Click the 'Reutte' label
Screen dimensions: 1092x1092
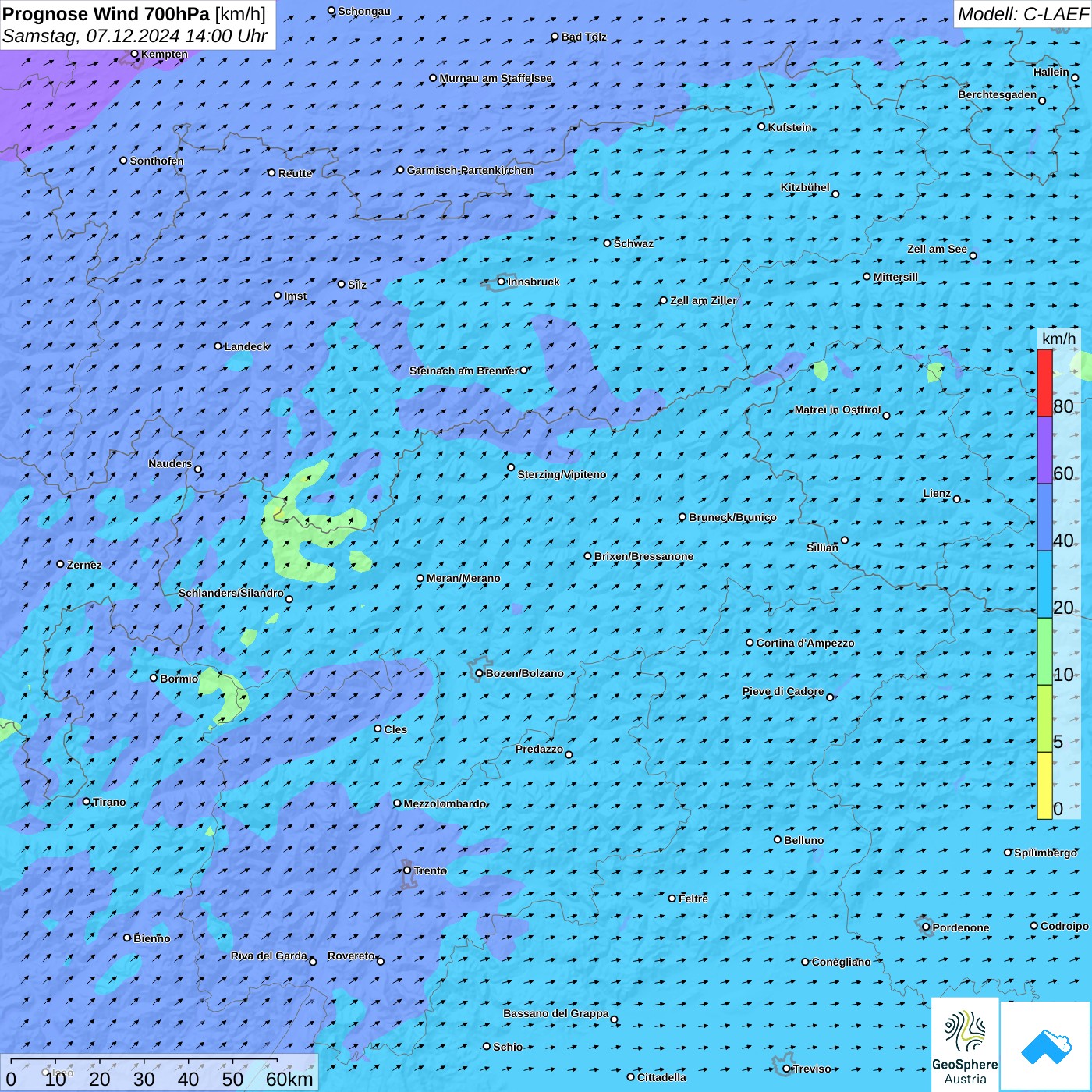tap(296, 173)
